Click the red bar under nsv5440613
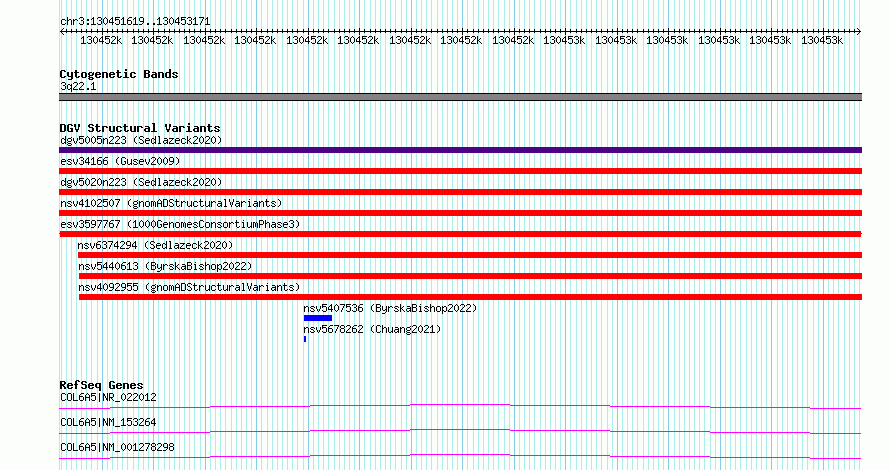The height and width of the screenshot is (470, 890). tap(470, 276)
